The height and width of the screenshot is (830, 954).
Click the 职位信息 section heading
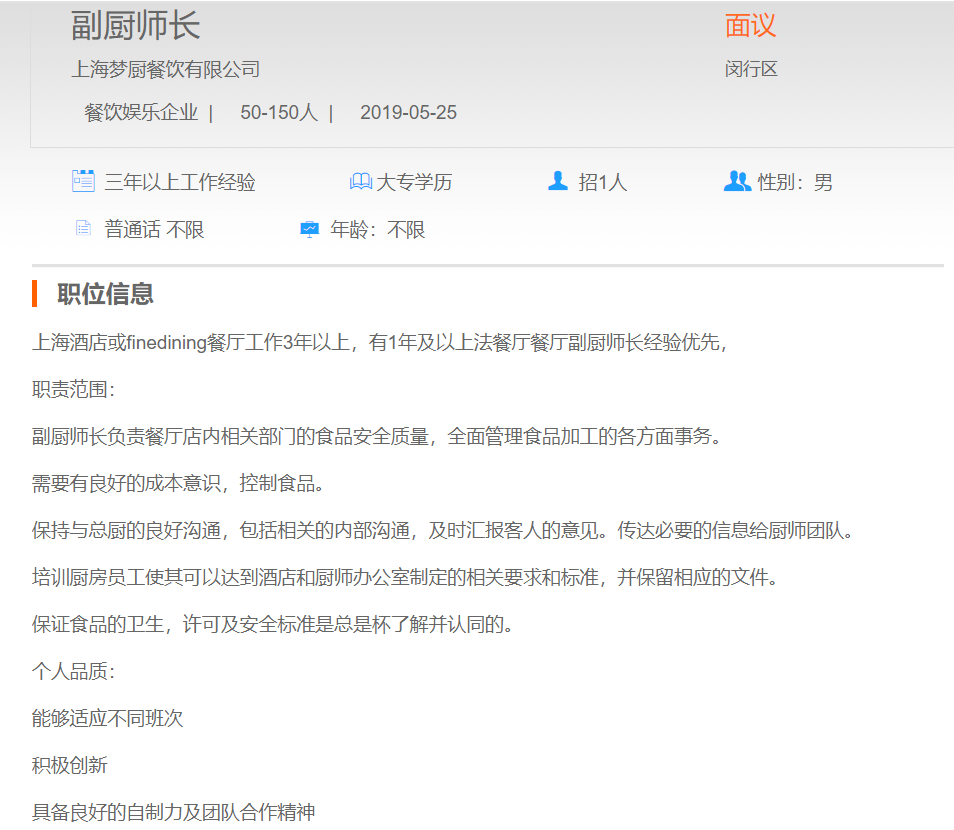click(105, 294)
